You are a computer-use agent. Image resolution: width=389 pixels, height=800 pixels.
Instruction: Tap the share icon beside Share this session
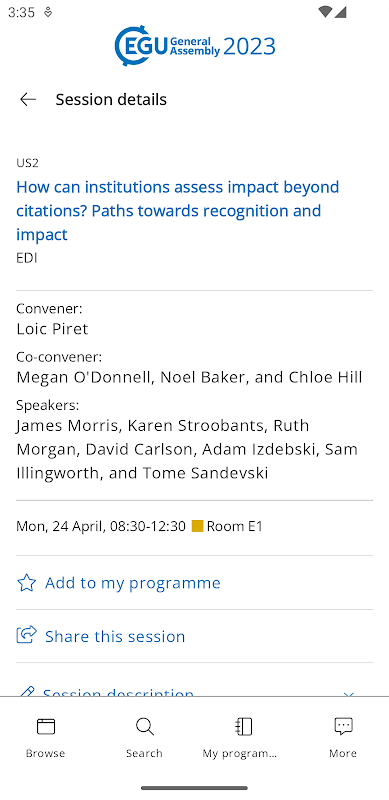point(27,636)
